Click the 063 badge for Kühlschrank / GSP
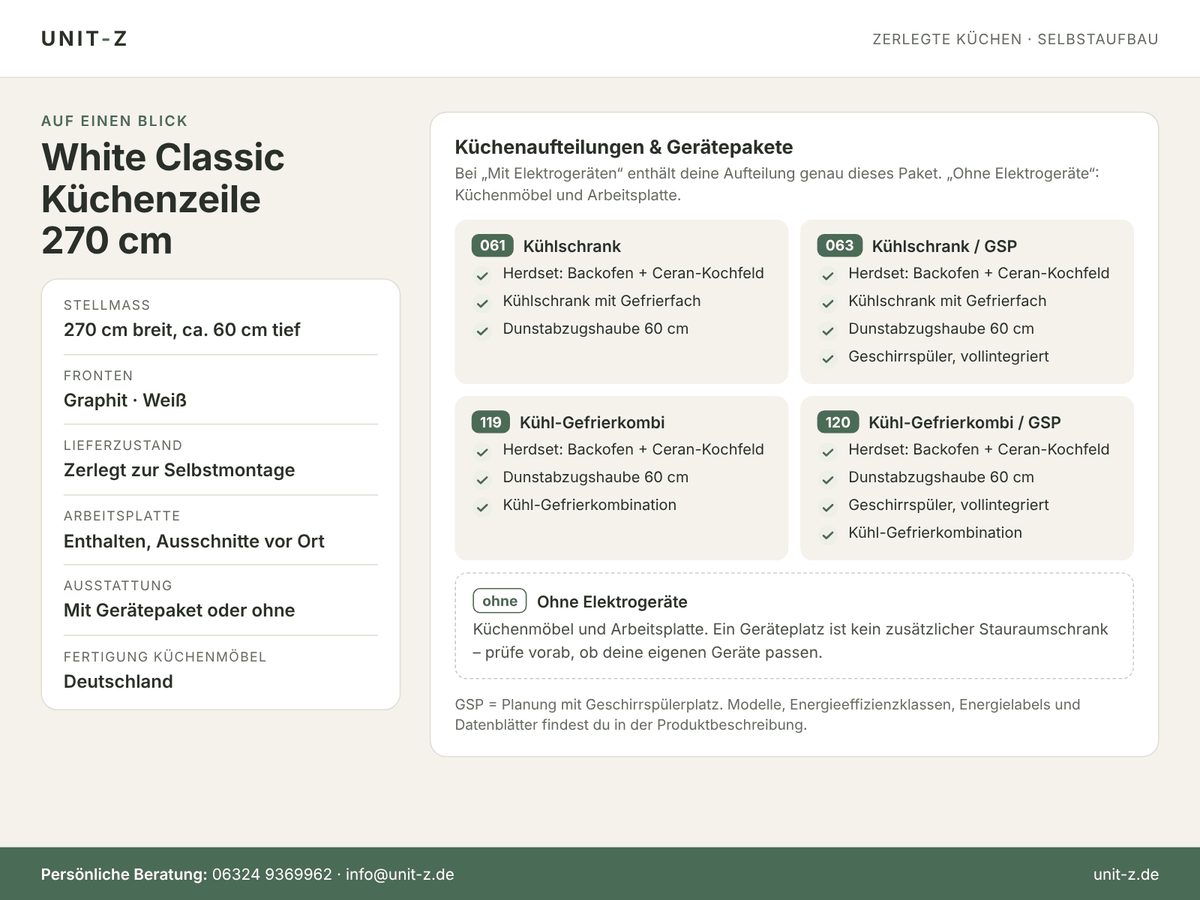Viewport: 1200px width, 900px height. (x=840, y=246)
